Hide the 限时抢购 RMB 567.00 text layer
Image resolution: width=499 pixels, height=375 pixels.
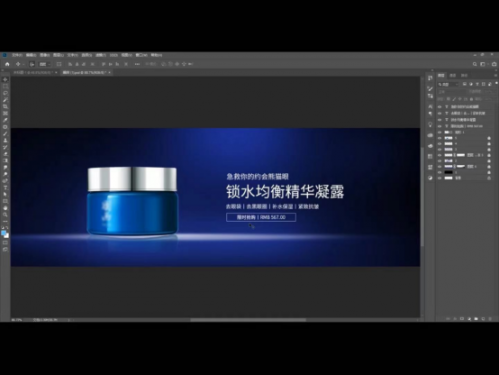440,126
